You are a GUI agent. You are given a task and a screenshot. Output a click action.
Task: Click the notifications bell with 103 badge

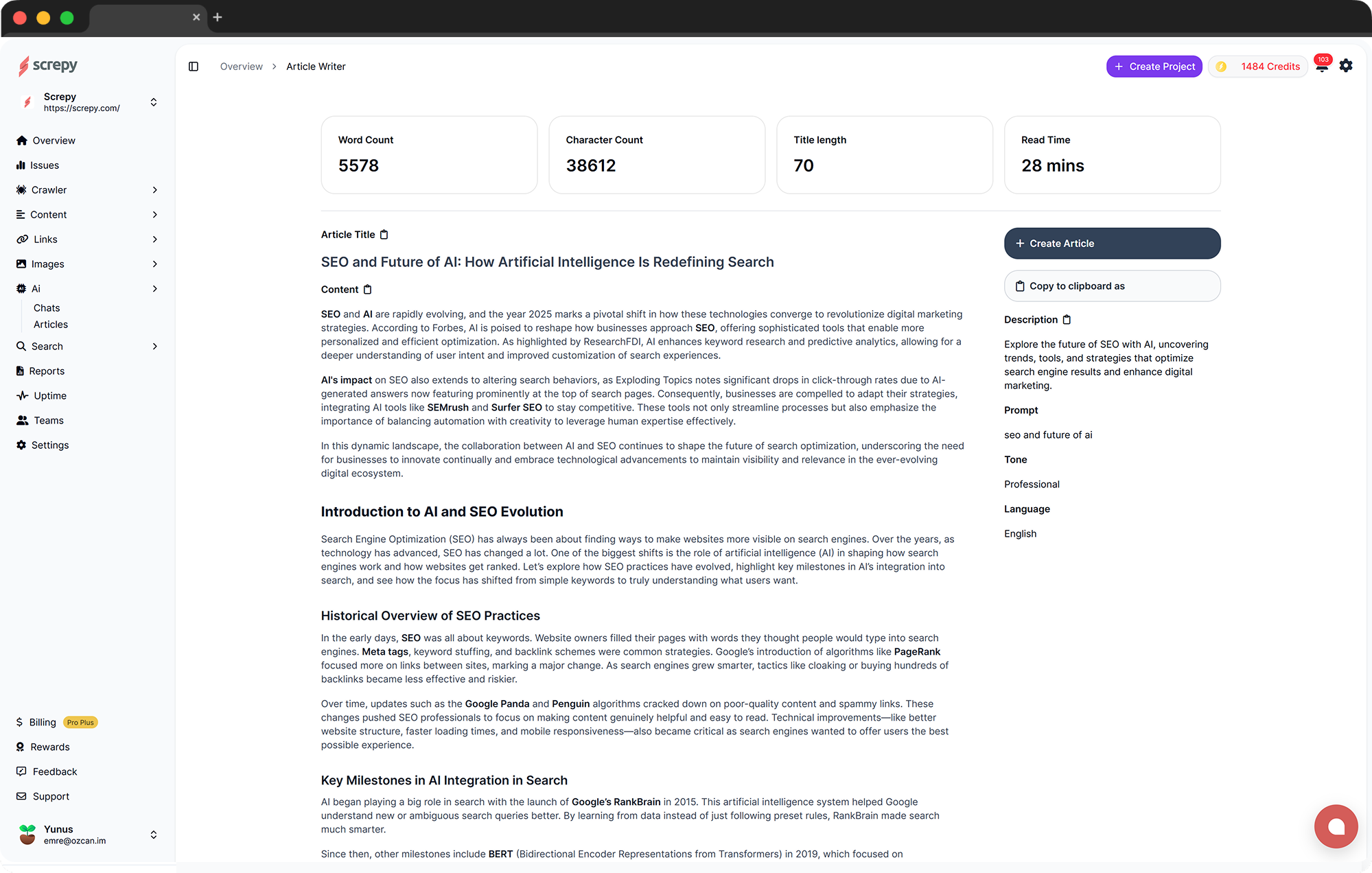pos(1321,66)
